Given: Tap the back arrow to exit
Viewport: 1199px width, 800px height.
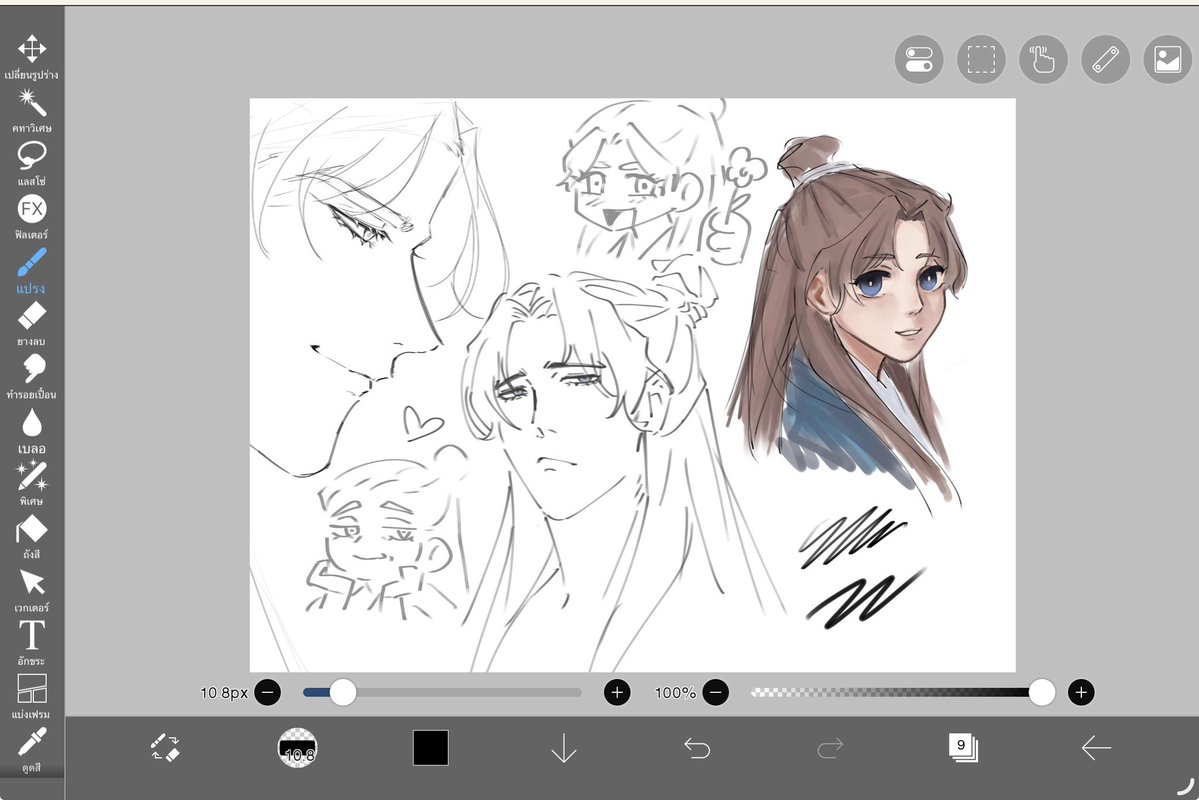Looking at the screenshot, I should point(1096,747).
